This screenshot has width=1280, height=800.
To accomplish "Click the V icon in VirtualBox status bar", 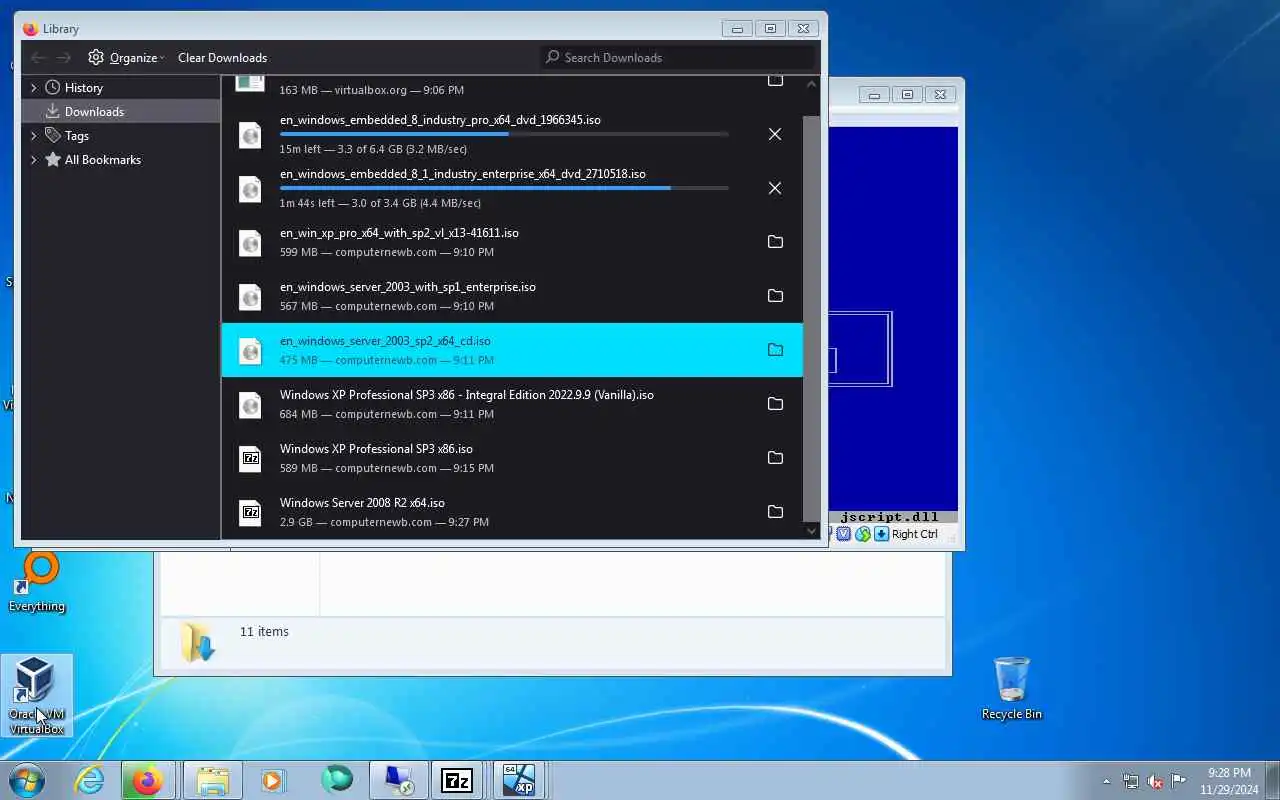I will point(844,534).
